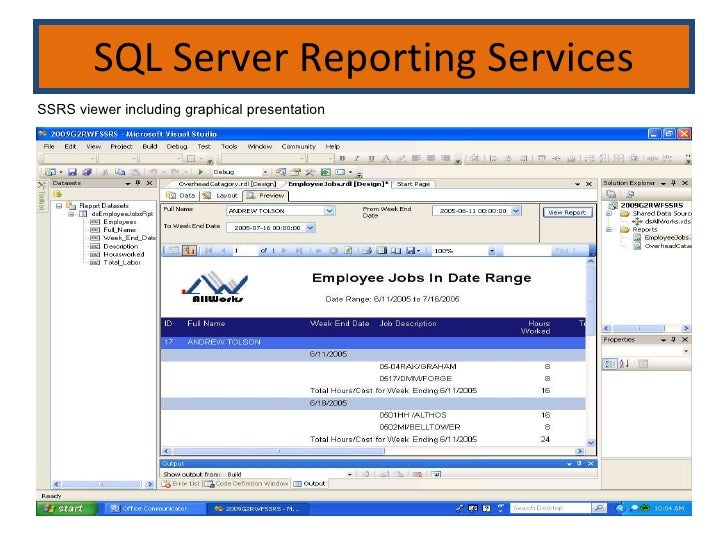Click the Windows start button
Image resolution: width=728 pixels, height=546 pixels.
point(66,509)
